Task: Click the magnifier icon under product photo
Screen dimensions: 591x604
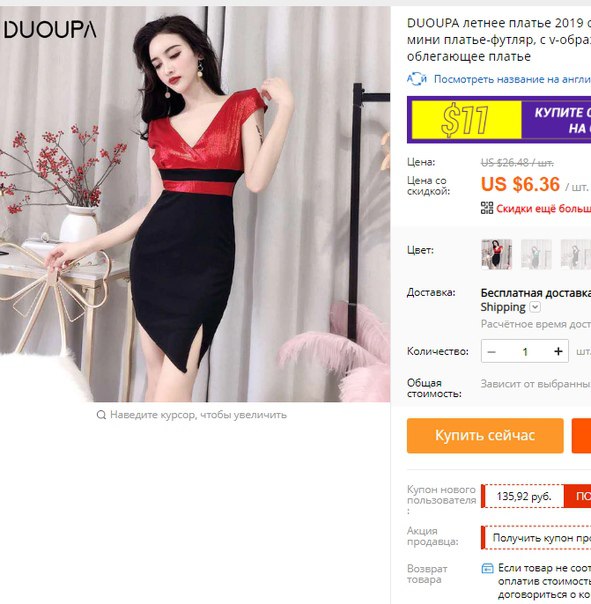Action: 101,415
